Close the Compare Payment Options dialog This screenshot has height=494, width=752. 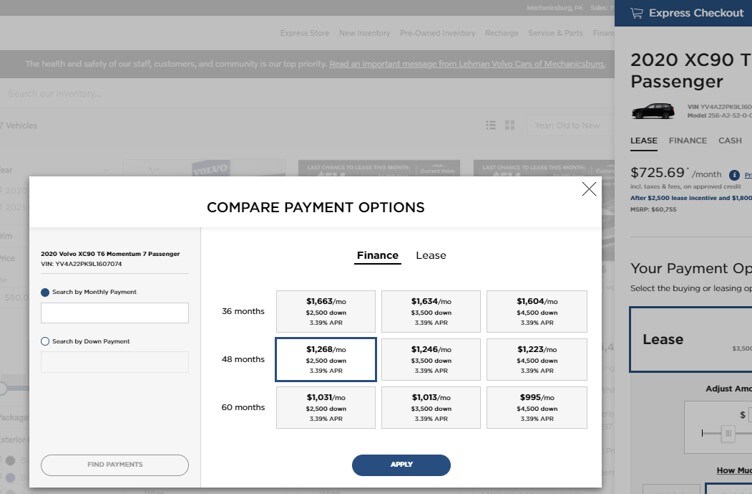589,189
